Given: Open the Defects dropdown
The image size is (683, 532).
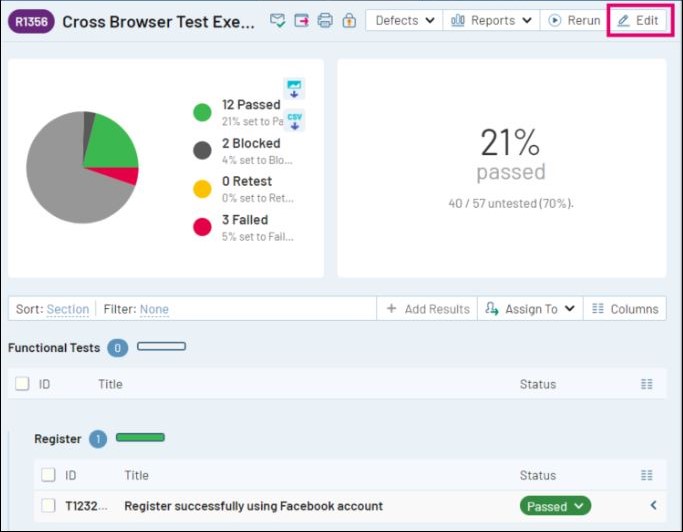Looking at the screenshot, I should tap(404, 20).
